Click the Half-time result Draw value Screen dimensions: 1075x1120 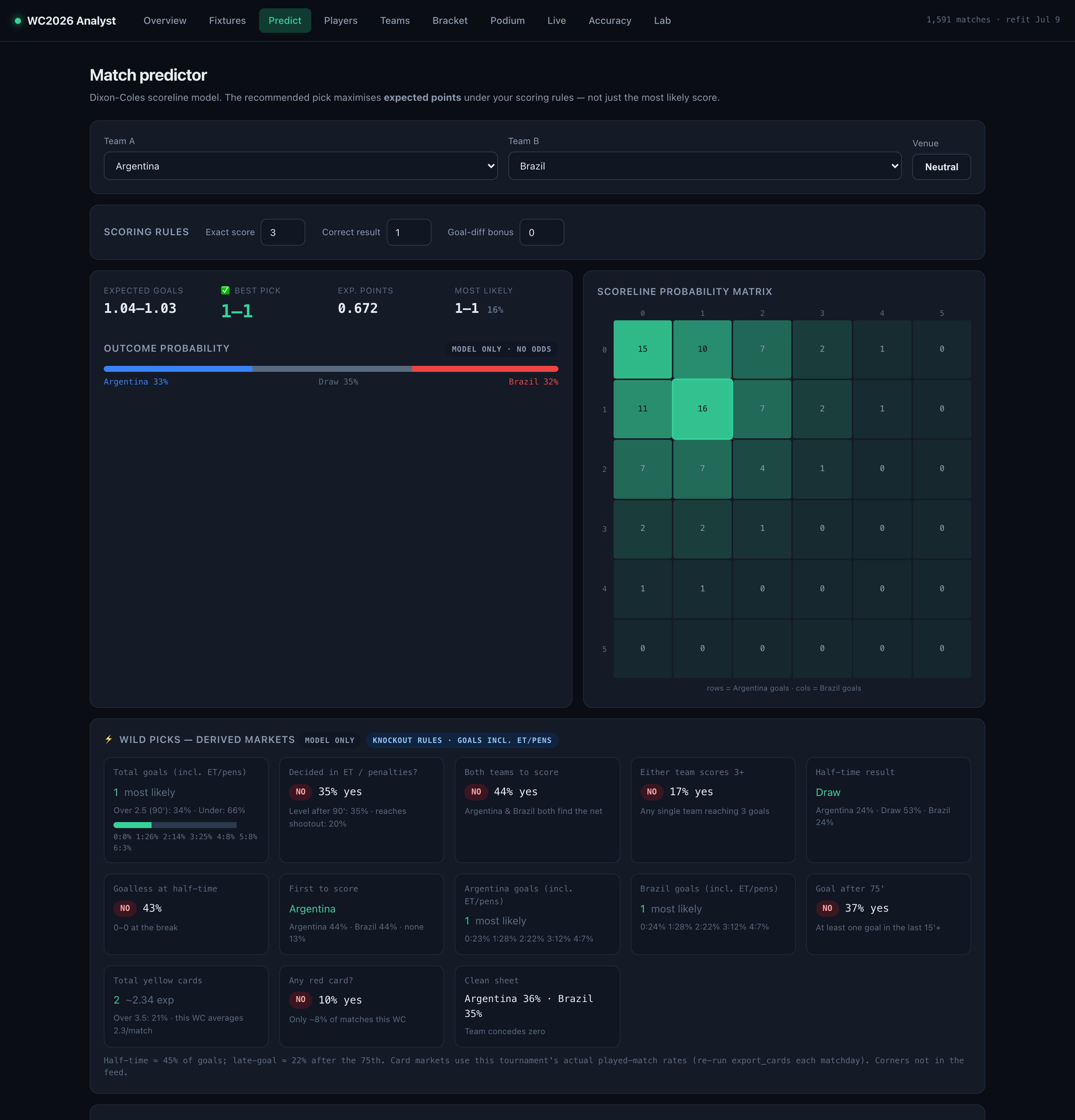828,793
